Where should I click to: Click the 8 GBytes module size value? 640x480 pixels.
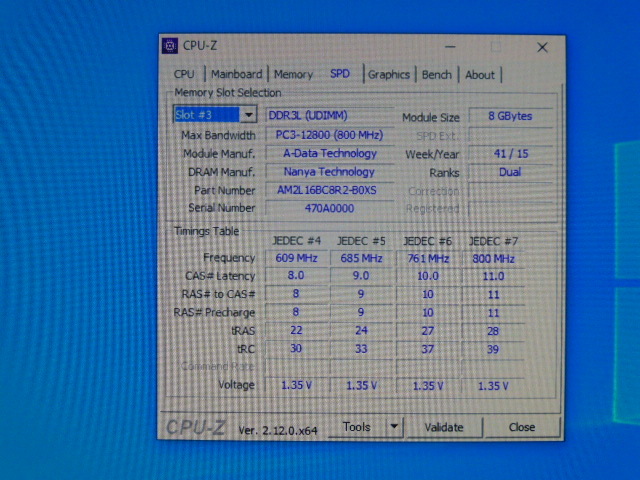(510, 116)
